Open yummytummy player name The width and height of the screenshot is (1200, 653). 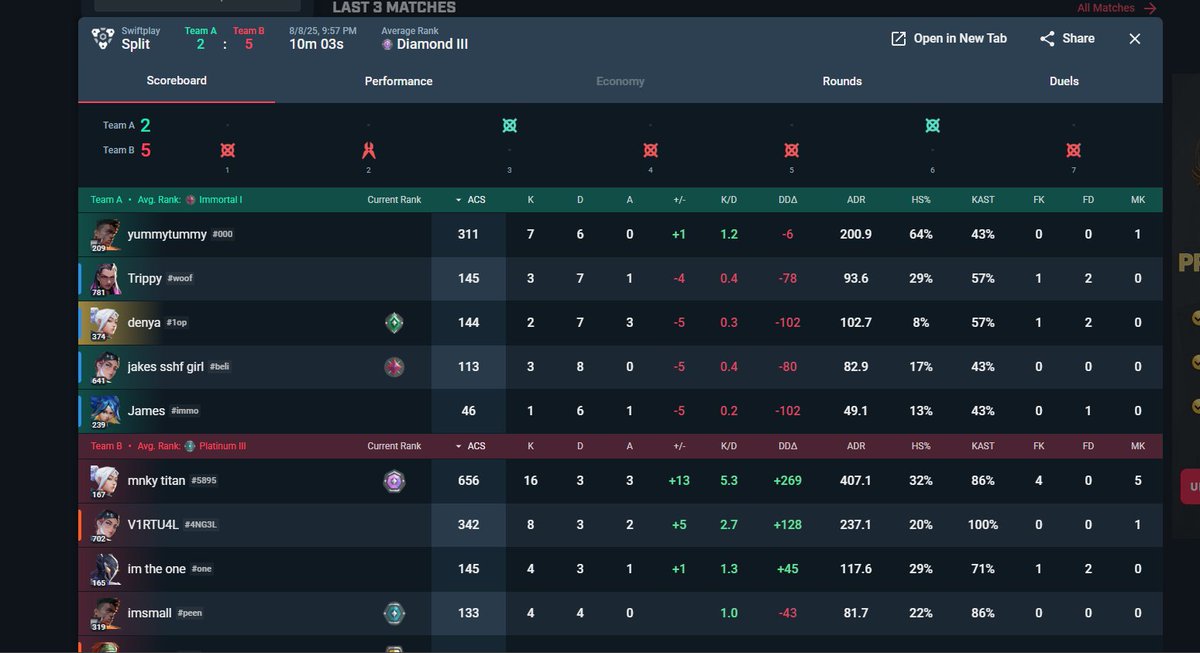coord(167,234)
